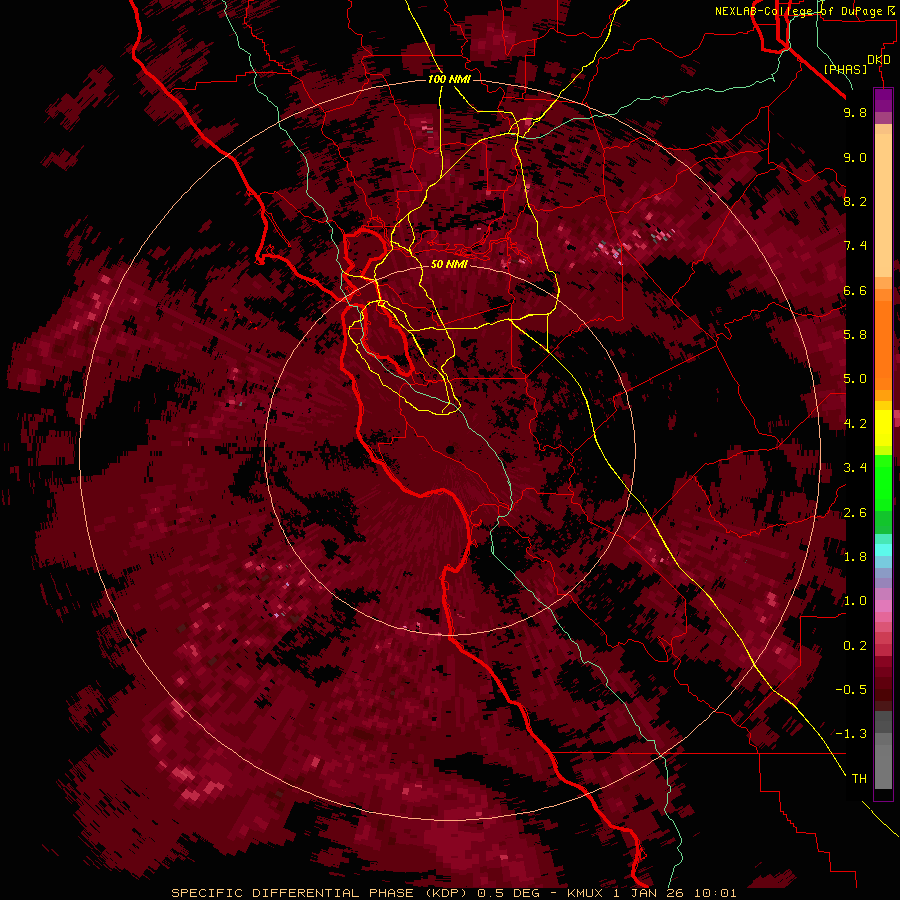Click the 5.8 value on the color scale

coord(855,335)
